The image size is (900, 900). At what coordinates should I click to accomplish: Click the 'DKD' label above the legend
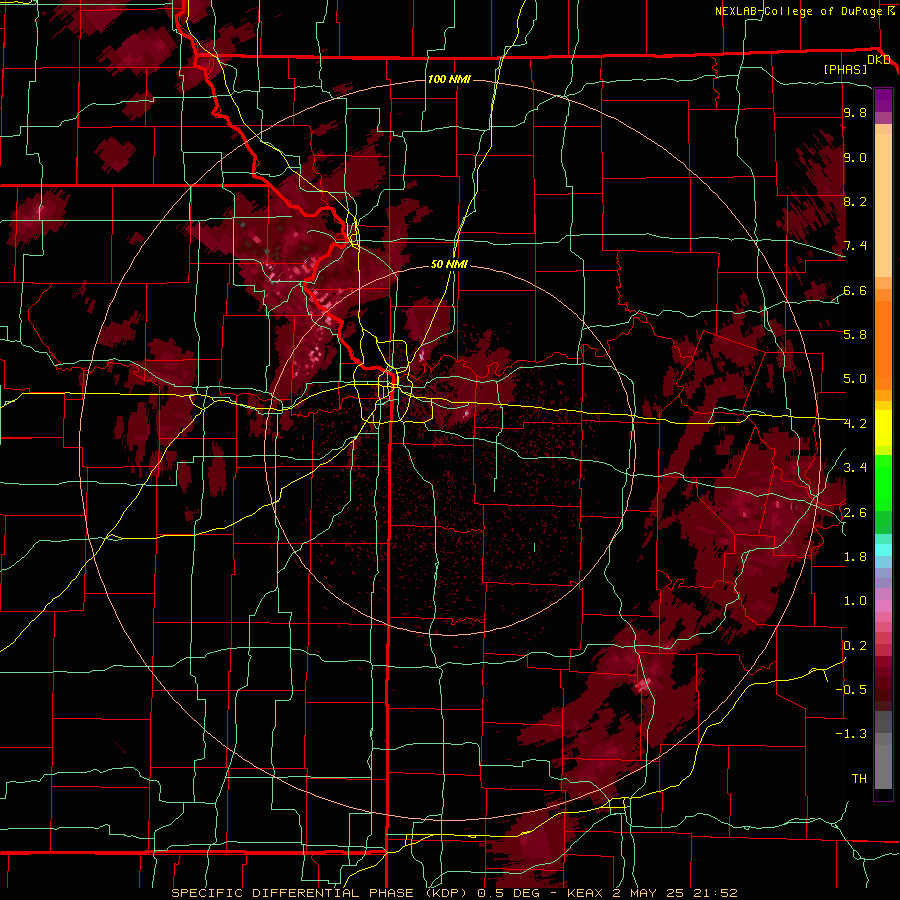(x=879, y=60)
